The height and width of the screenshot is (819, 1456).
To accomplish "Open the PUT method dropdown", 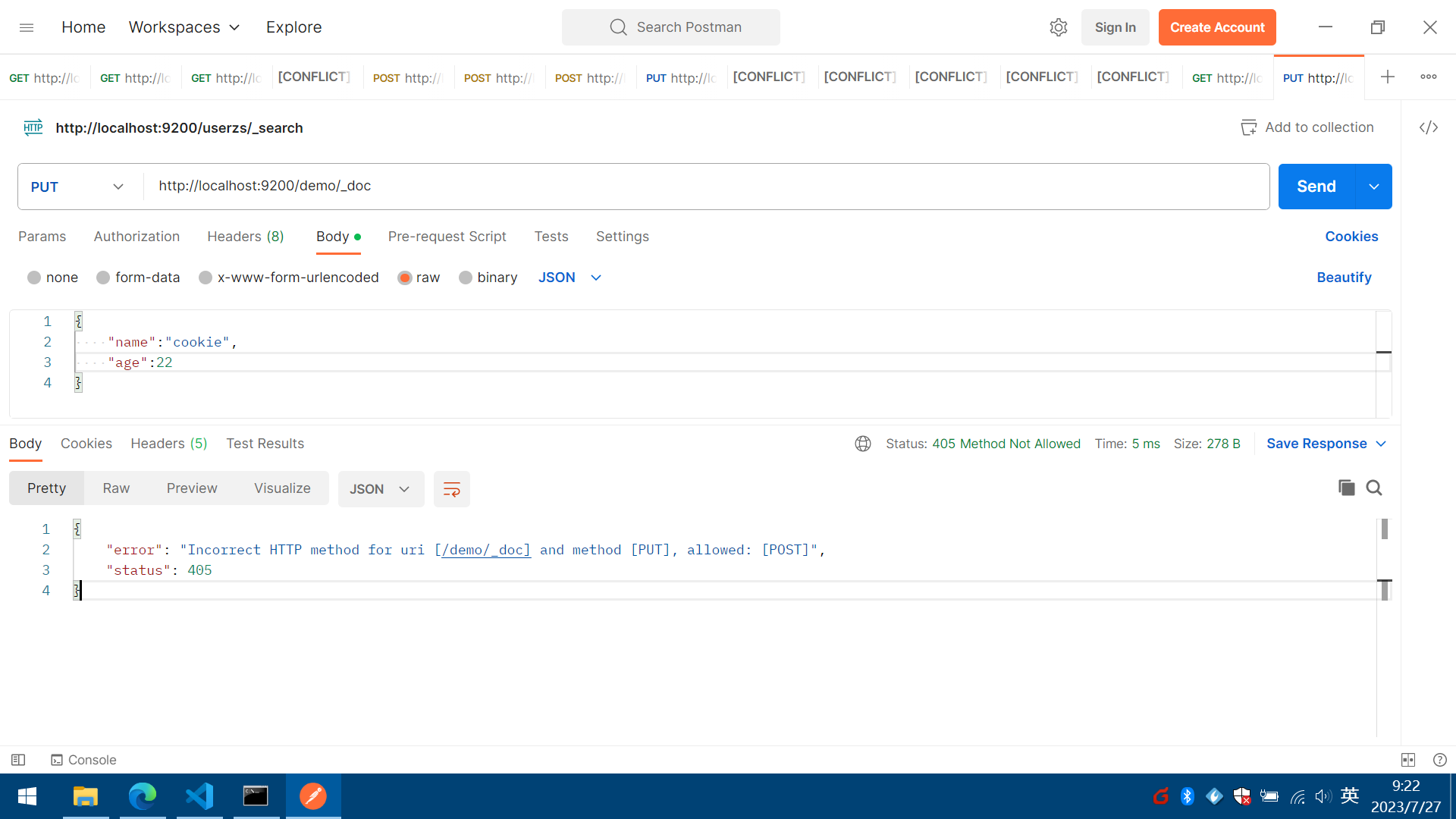I will [77, 187].
